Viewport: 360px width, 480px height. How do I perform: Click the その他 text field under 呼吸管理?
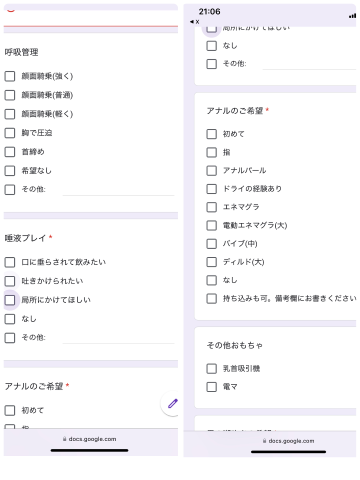118,190
